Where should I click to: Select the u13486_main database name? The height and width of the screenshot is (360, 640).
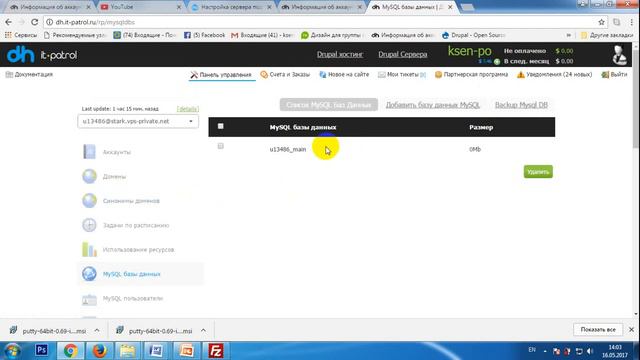coord(288,149)
